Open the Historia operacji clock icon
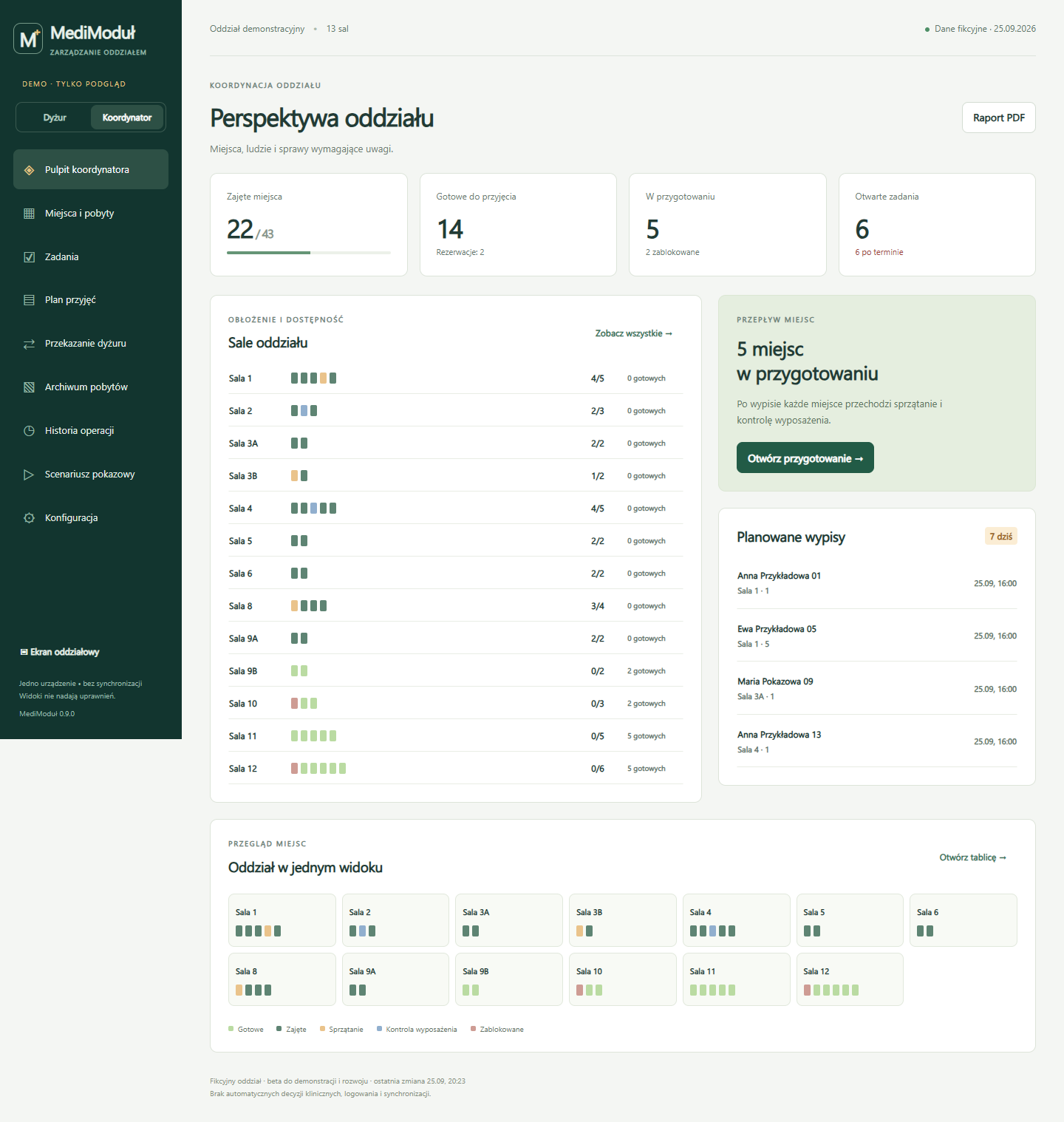This screenshot has height=1122, width=1064. (30, 431)
